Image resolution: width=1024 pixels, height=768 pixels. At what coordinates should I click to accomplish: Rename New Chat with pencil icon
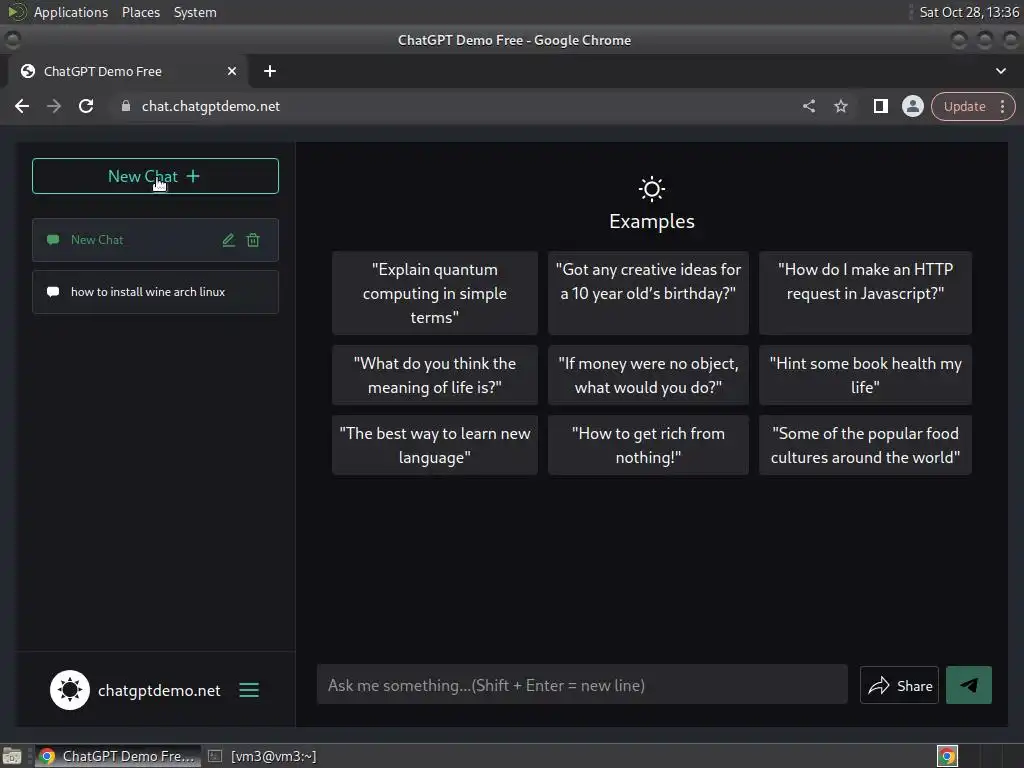229,240
